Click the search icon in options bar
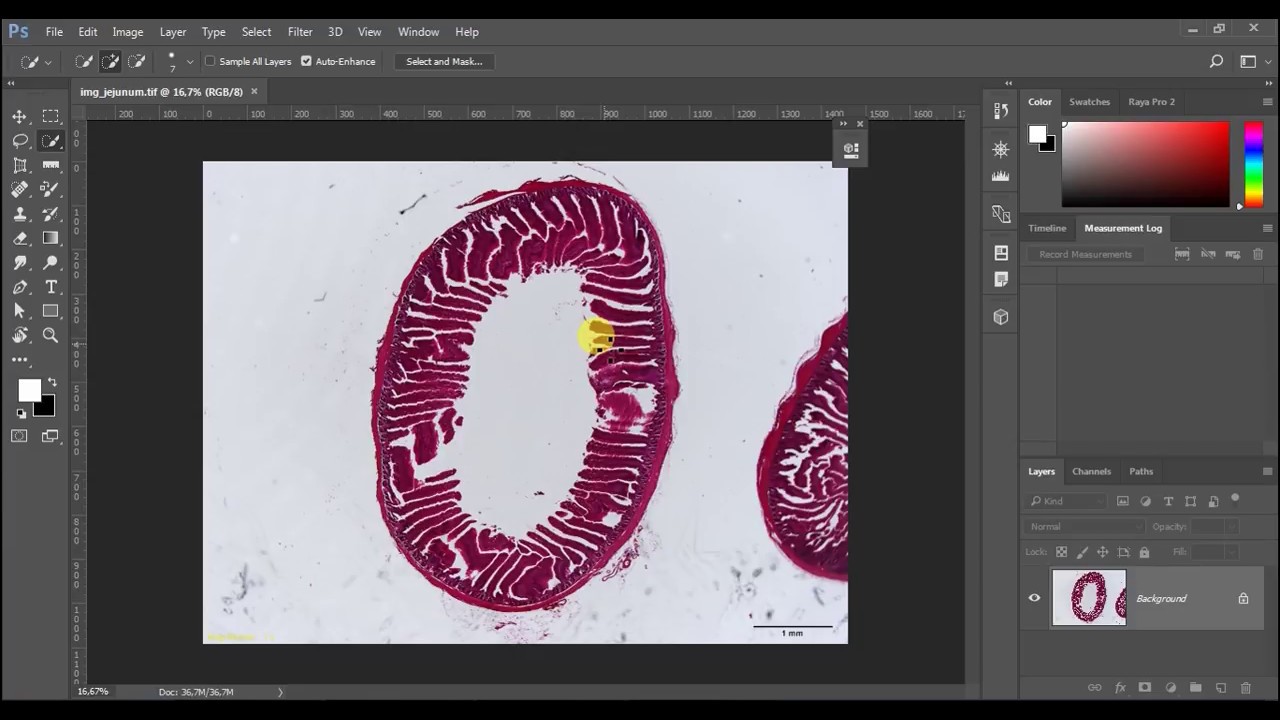The width and height of the screenshot is (1280, 720). pos(1216,61)
